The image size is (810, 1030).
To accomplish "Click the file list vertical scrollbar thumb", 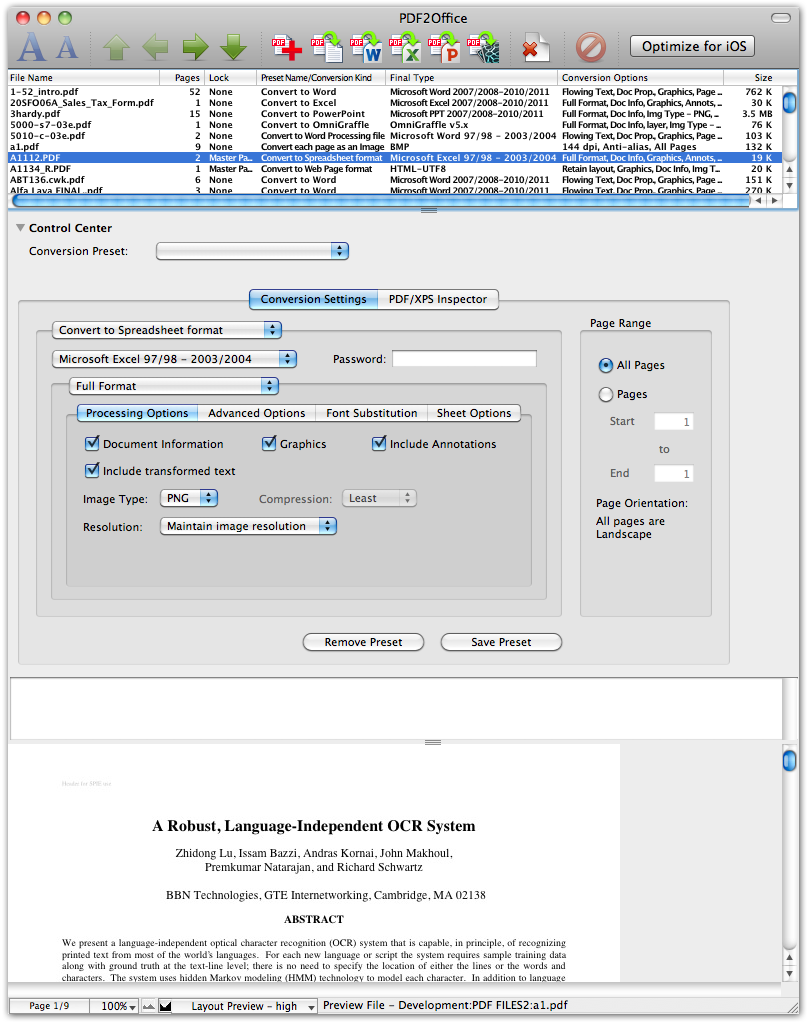I will (x=790, y=102).
